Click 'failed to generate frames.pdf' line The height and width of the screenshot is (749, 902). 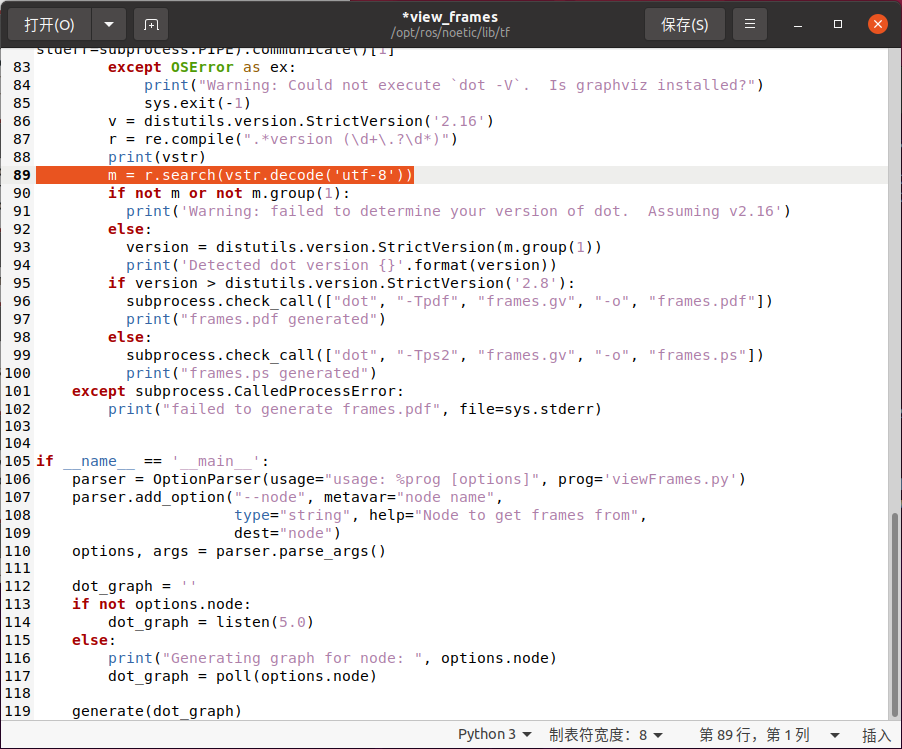point(354,409)
